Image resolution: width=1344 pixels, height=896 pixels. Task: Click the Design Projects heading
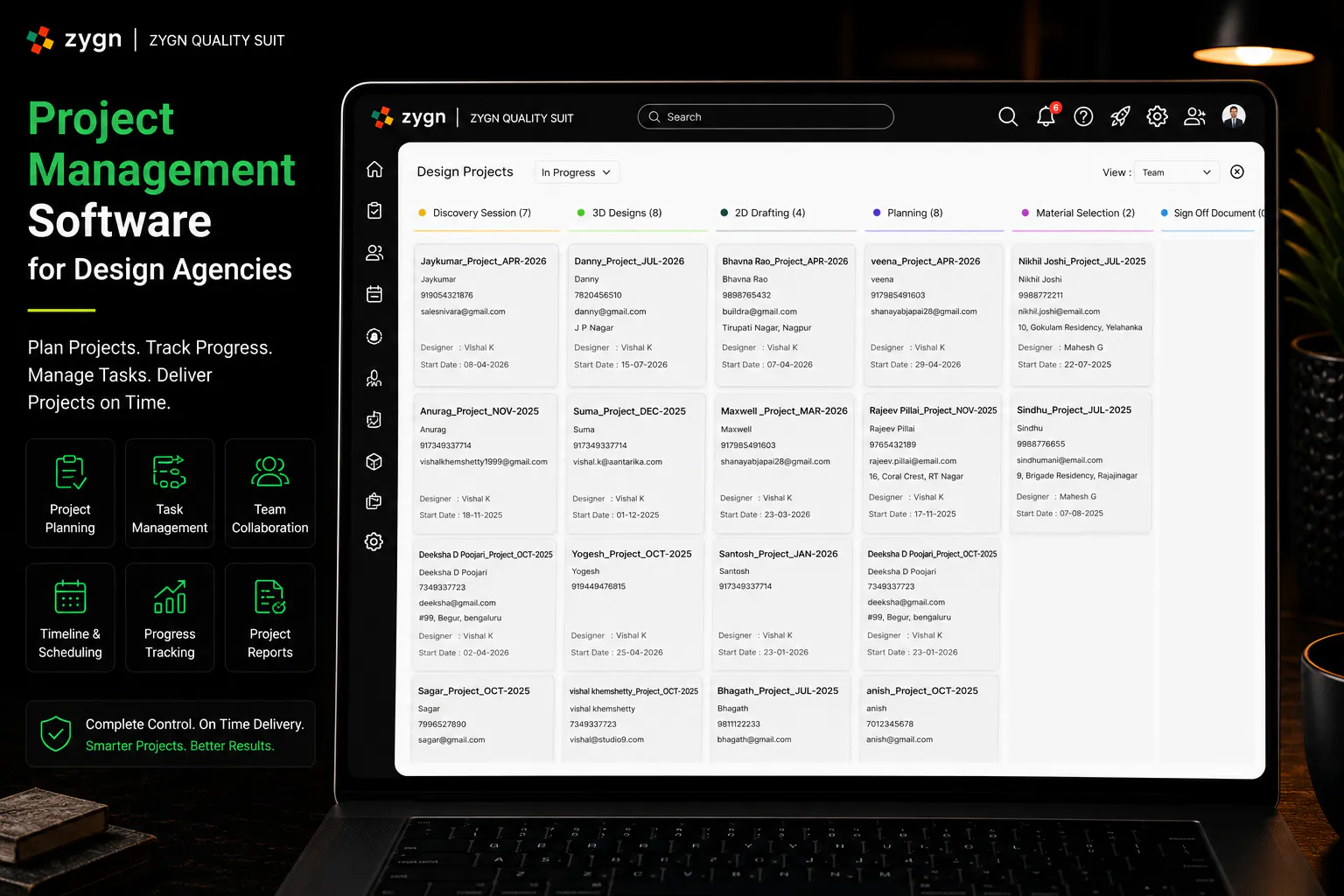click(465, 171)
